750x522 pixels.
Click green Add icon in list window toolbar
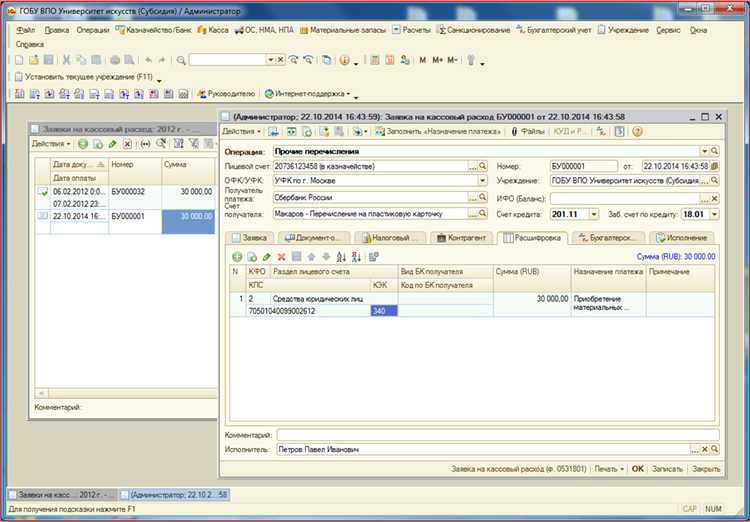point(83,144)
